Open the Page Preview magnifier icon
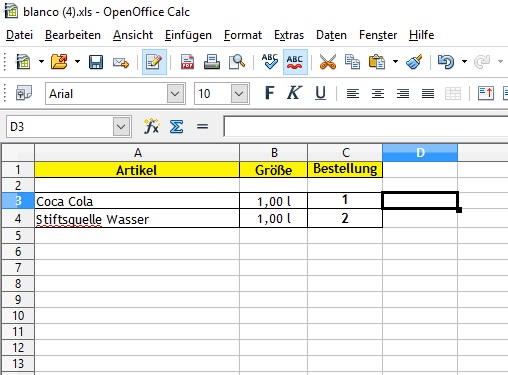 [x=237, y=62]
